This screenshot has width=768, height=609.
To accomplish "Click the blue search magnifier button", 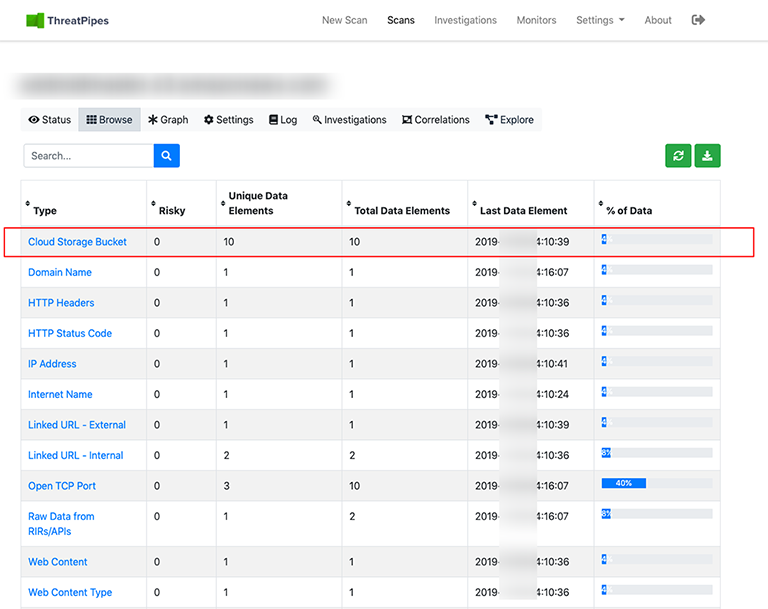I will 166,156.
